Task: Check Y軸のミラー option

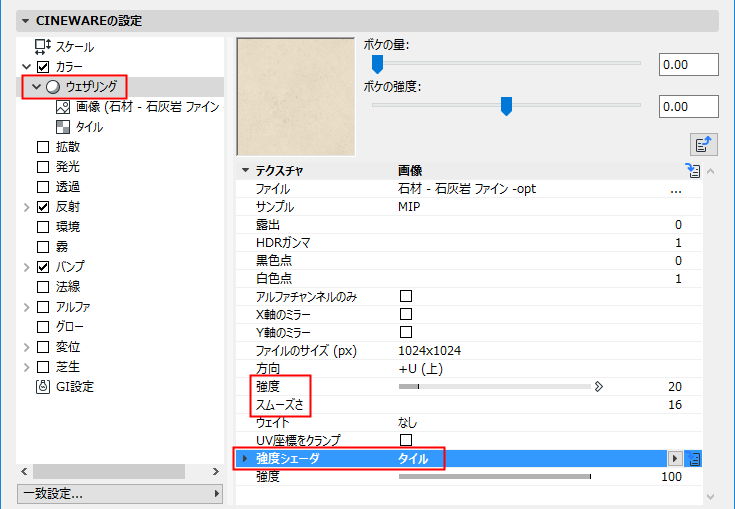Action: click(406, 332)
